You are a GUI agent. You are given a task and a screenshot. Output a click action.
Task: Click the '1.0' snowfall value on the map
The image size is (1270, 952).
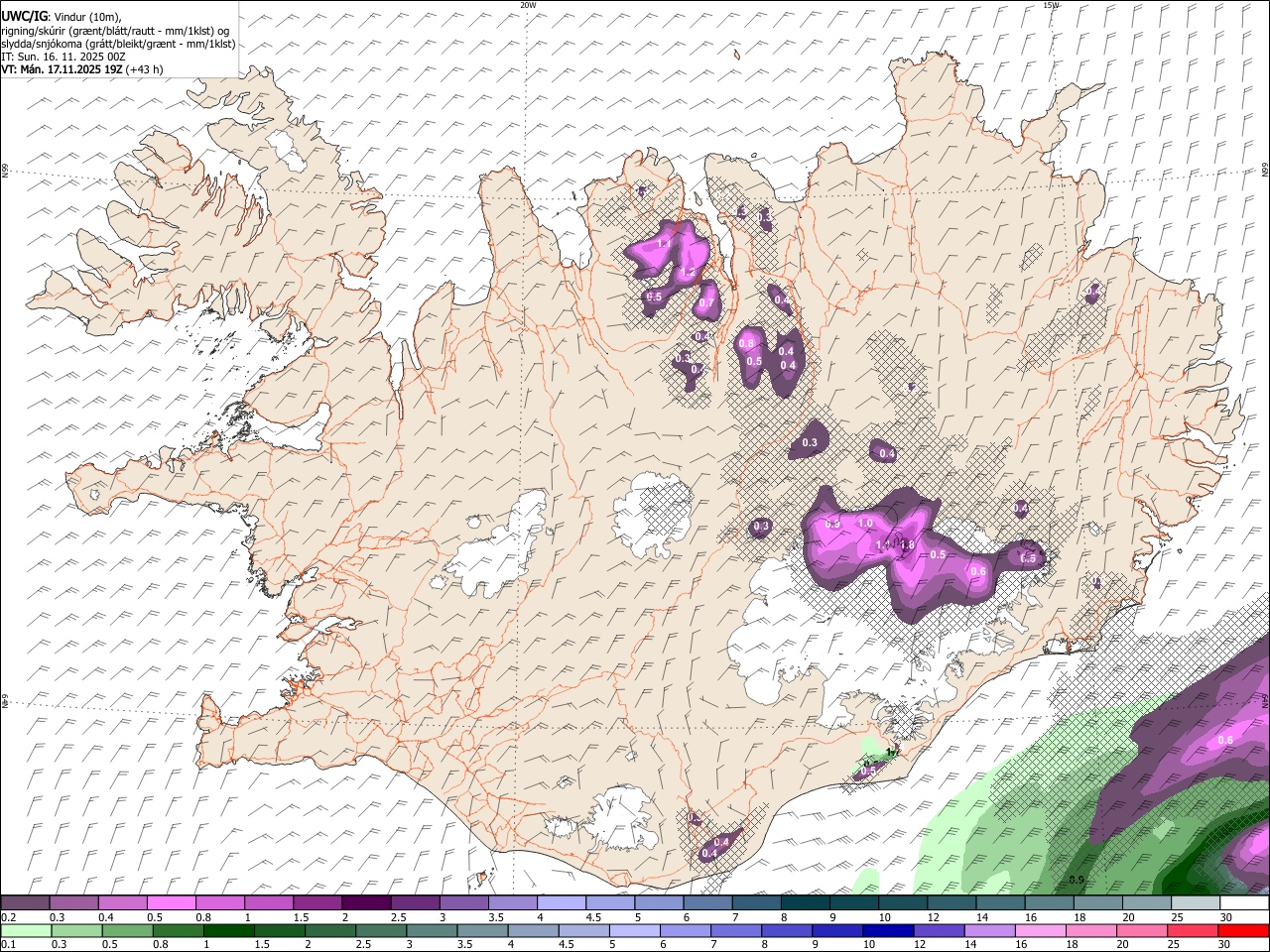pyautogui.click(x=865, y=523)
